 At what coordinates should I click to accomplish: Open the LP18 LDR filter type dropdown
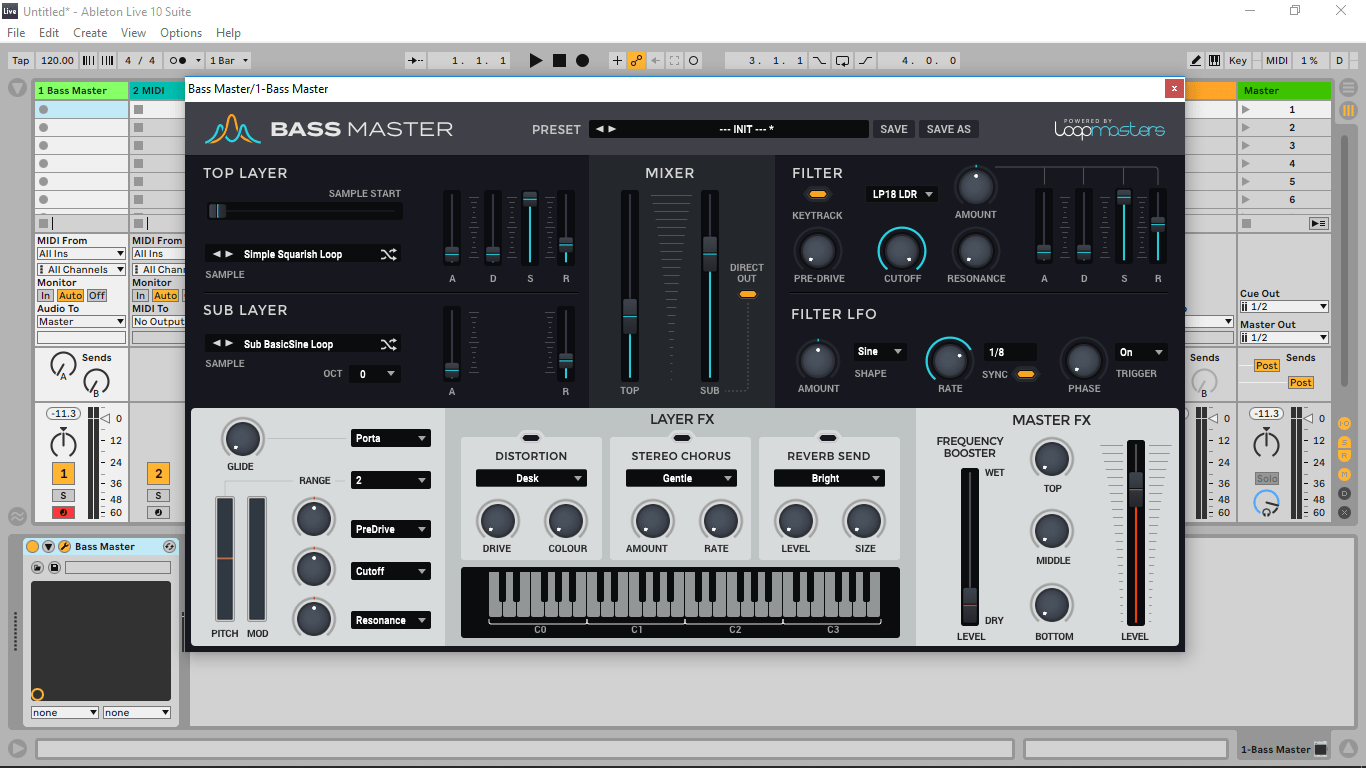tap(902, 194)
